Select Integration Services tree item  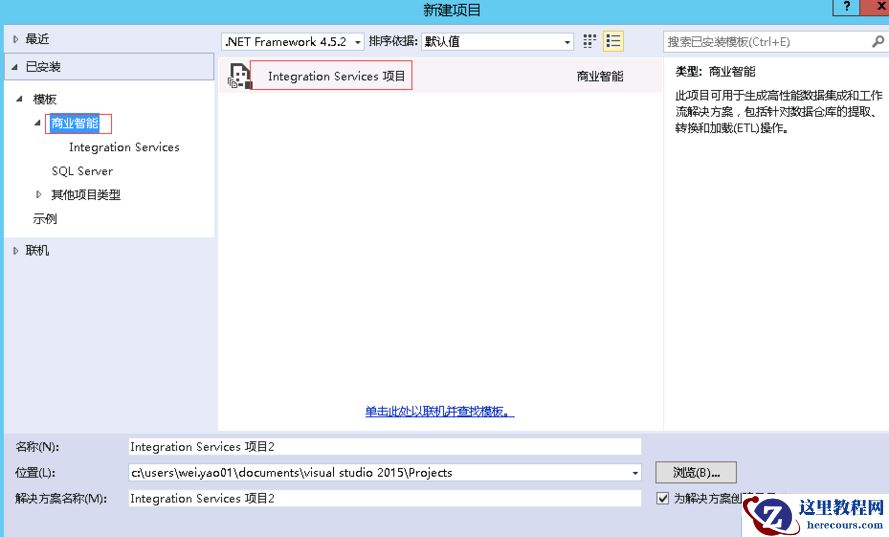[x=124, y=147]
